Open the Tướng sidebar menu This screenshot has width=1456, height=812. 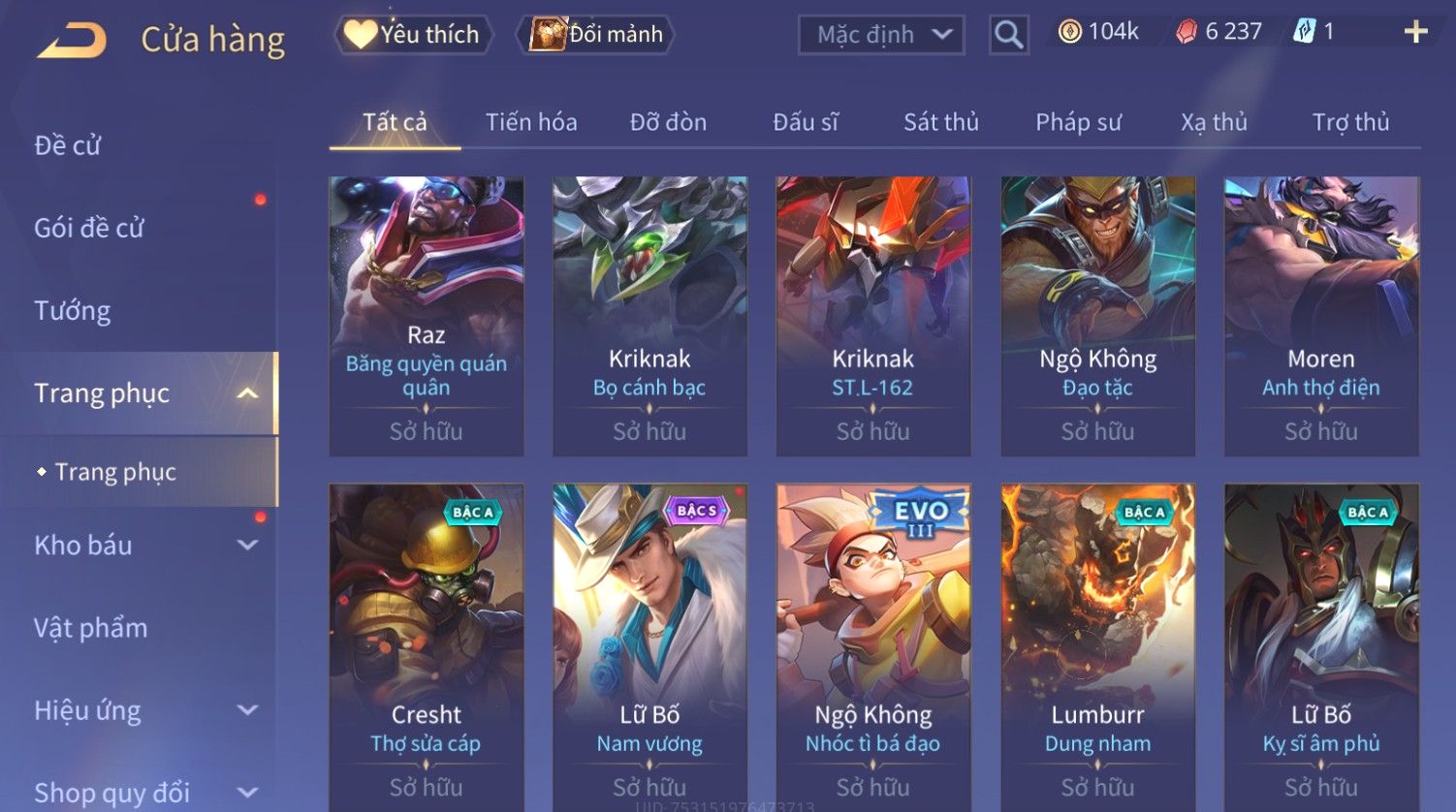[73, 311]
